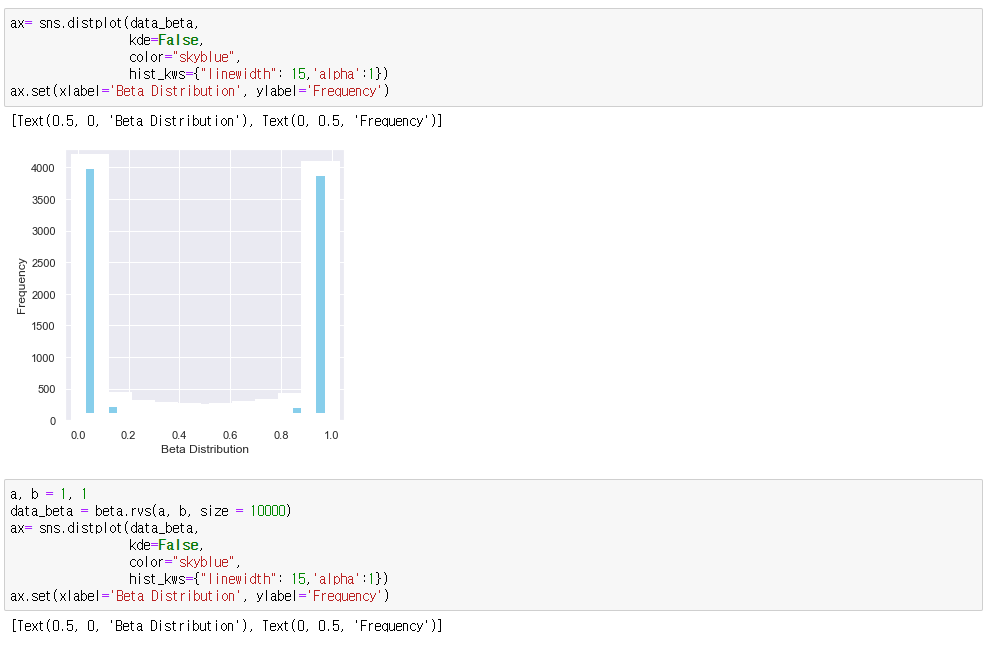Click the 0.2 tick label on the x-axis
997x648 pixels.
coord(128,435)
